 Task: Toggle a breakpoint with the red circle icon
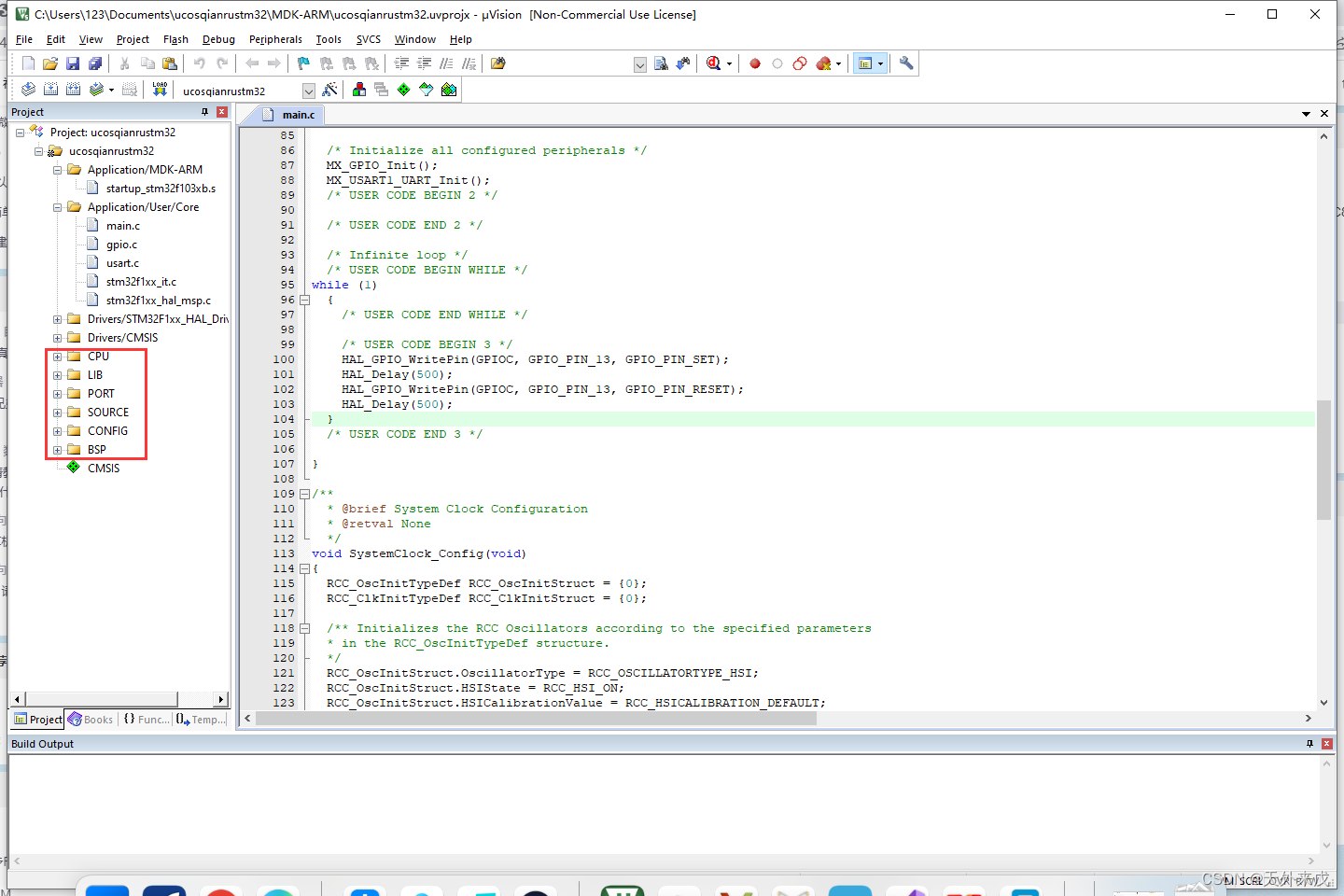[x=755, y=63]
